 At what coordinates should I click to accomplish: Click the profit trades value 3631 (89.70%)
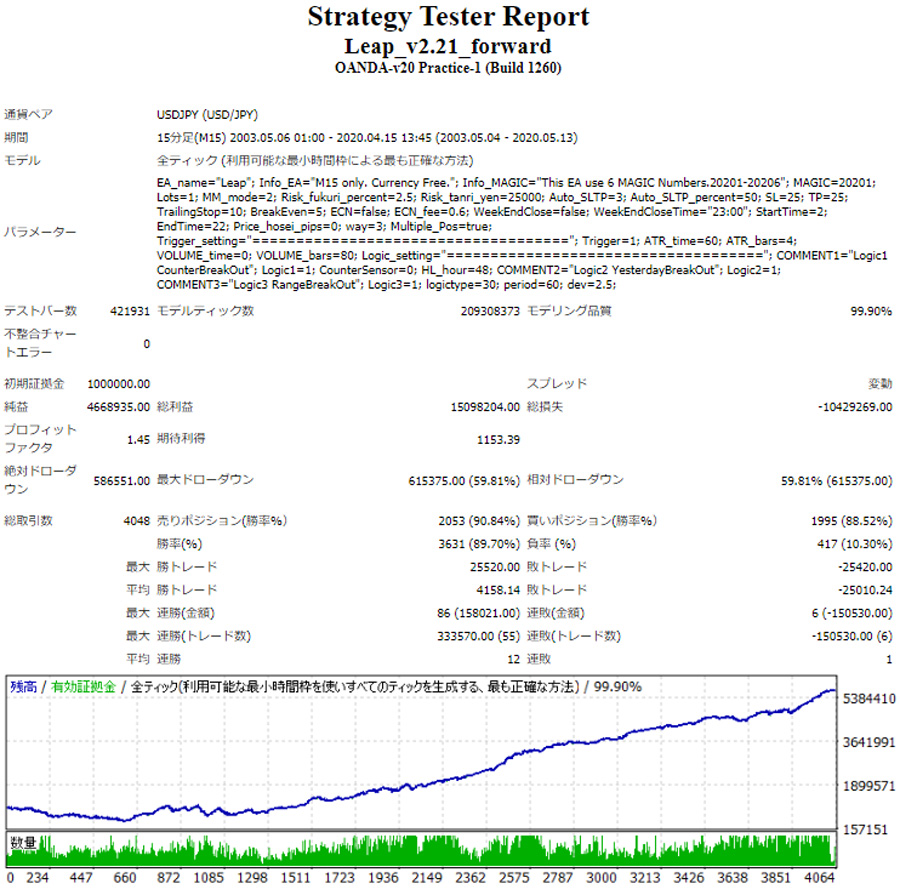(479, 544)
